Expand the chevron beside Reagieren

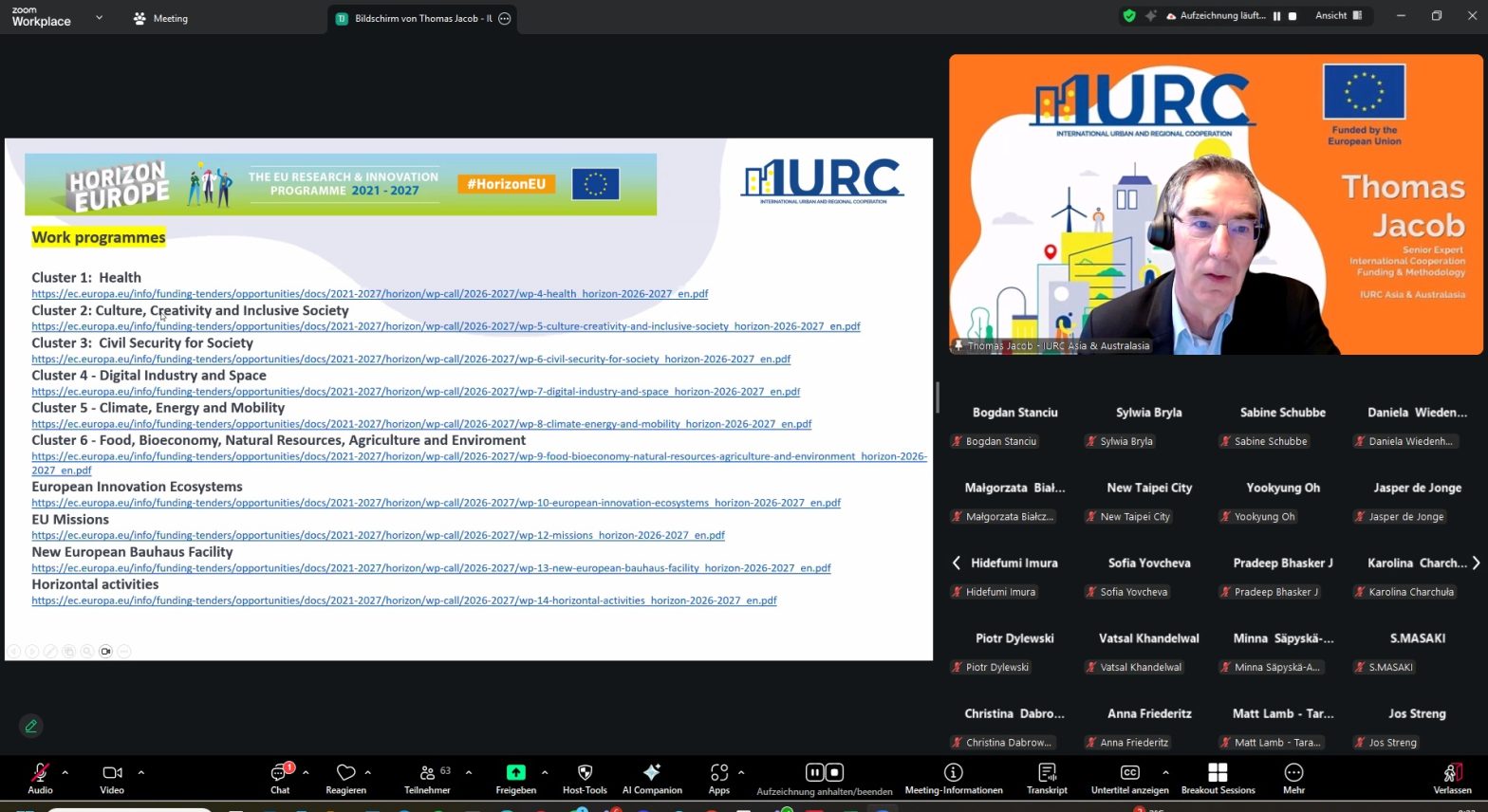[368, 772]
